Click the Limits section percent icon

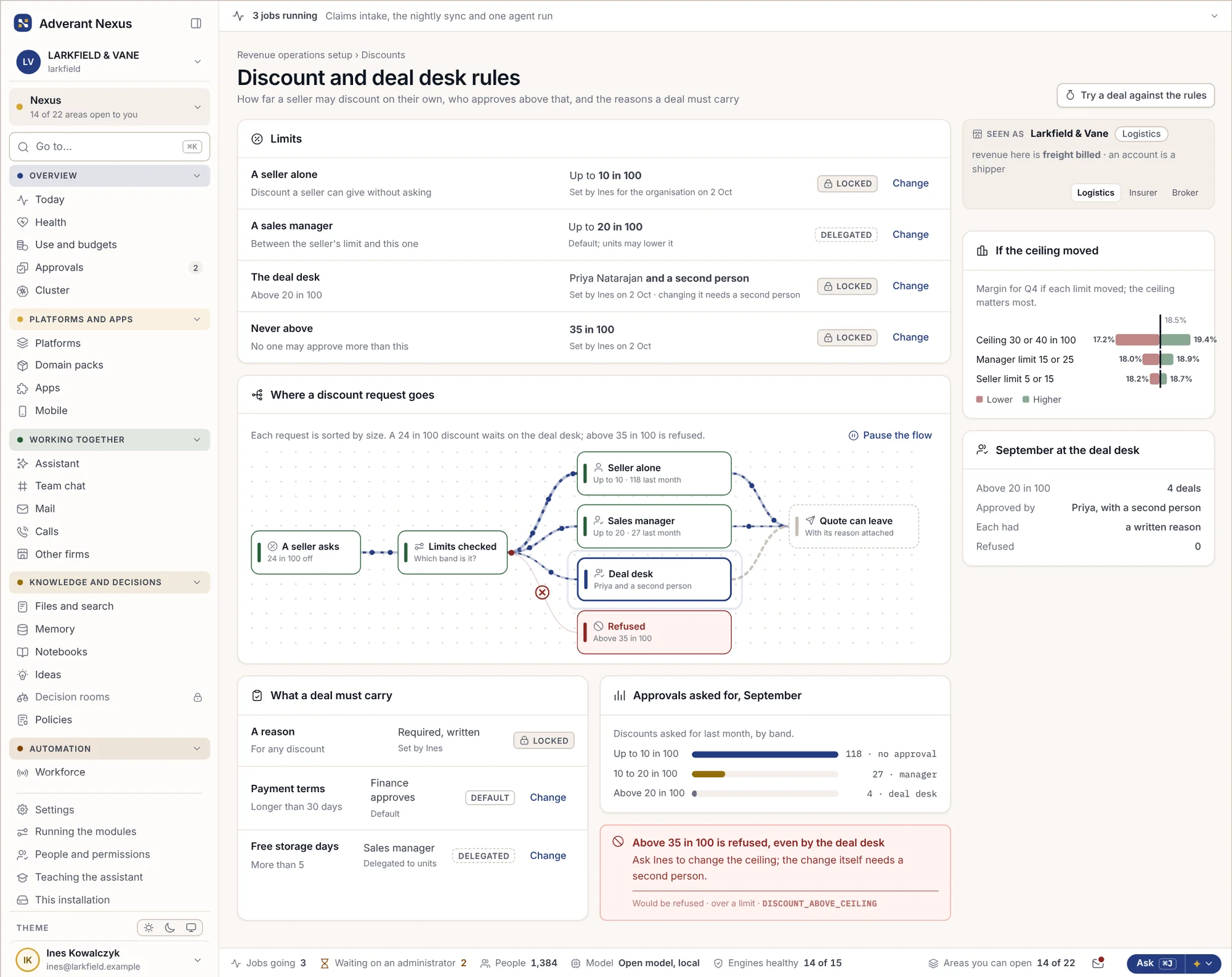[x=257, y=139]
